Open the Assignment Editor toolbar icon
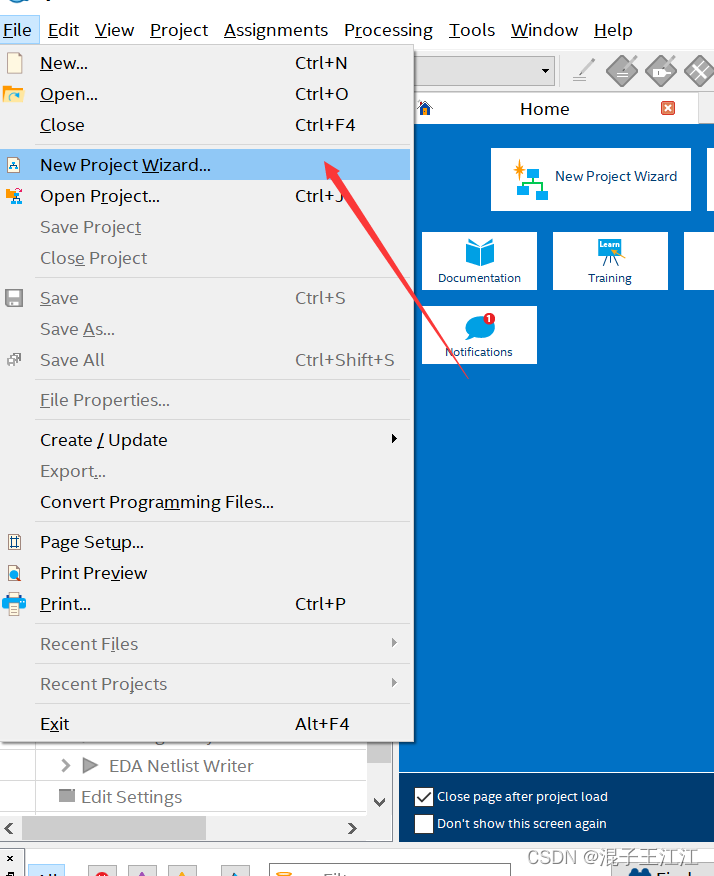 coord(622,71)
